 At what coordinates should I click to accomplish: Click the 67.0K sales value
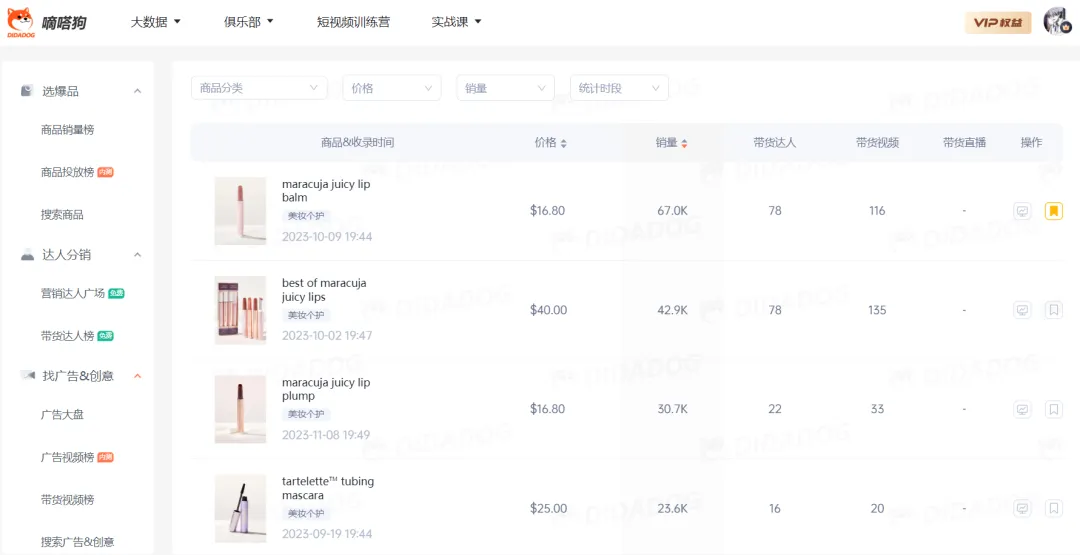point(672,211)
